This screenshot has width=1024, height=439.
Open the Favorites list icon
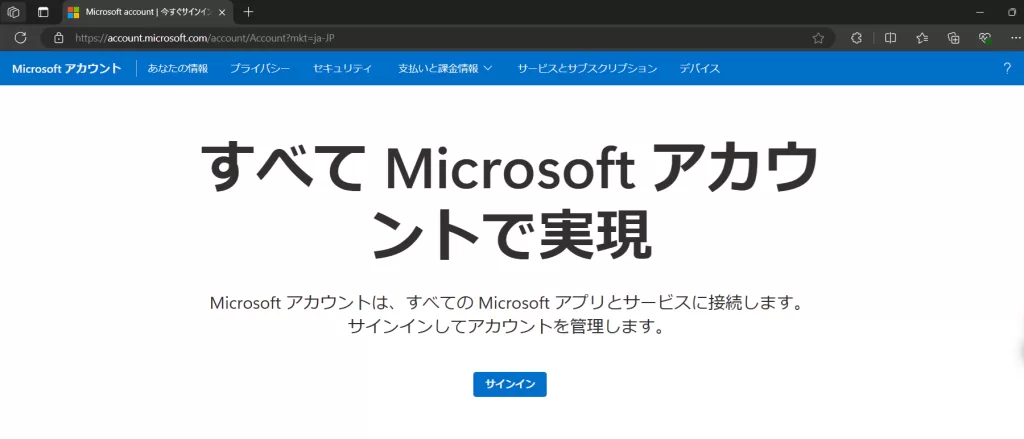922,38
